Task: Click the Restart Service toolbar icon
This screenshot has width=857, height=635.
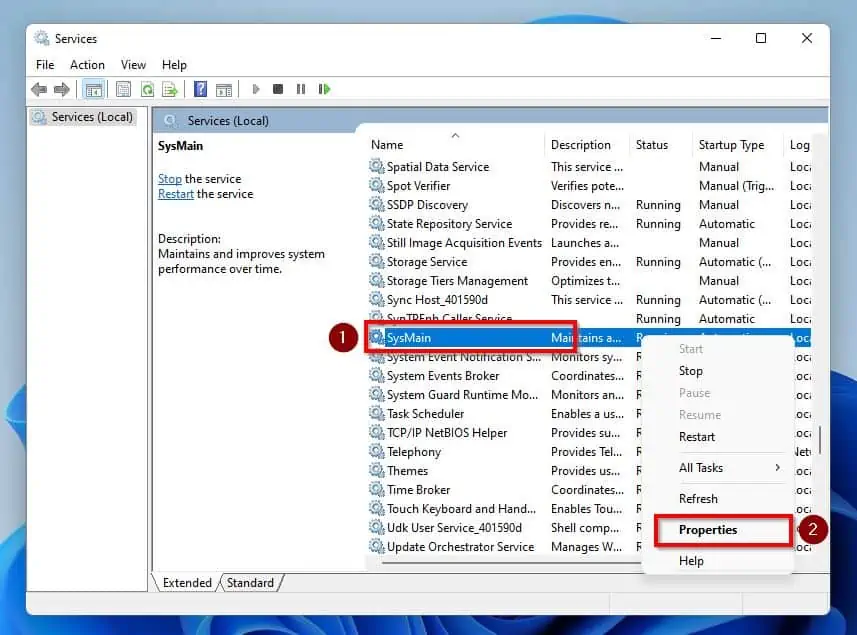Action: [x=324, y=89]
